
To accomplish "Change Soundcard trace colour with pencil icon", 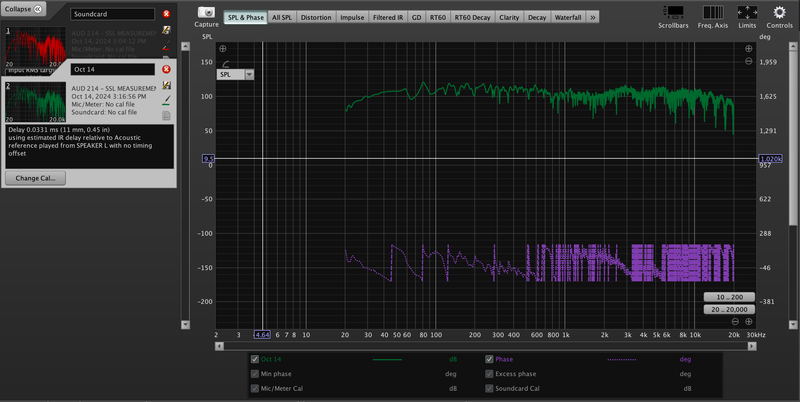I will pyautogui.click(x=166, y=45).
